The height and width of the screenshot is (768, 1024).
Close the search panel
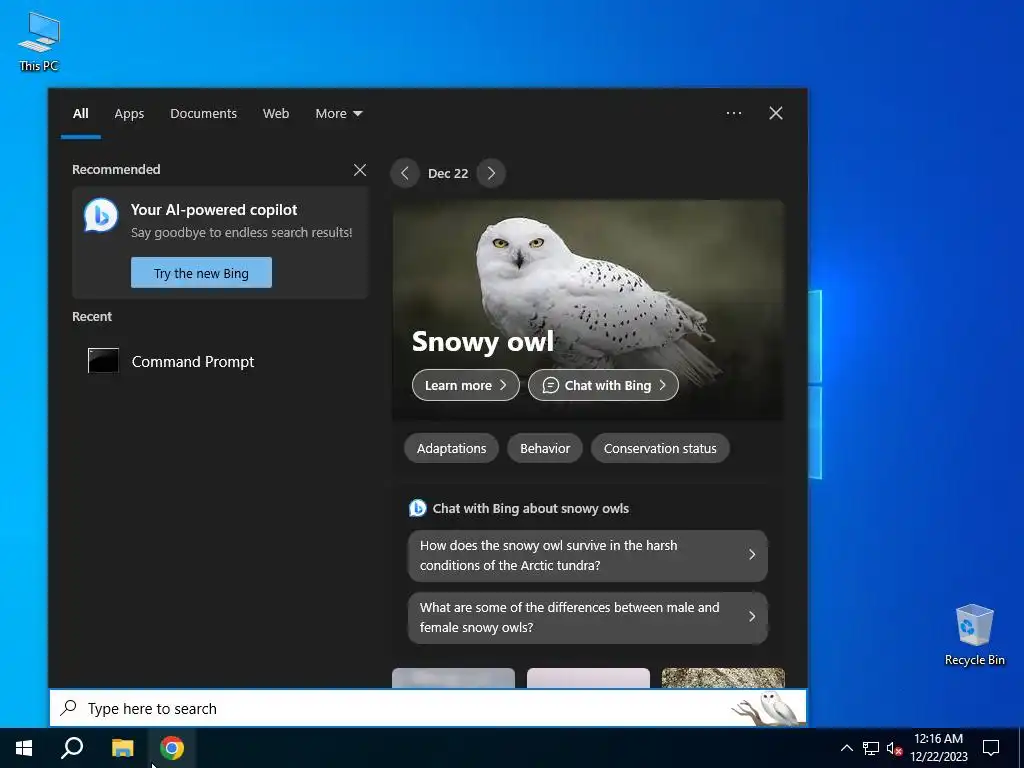pyautogui.click(x=776, y=113)
